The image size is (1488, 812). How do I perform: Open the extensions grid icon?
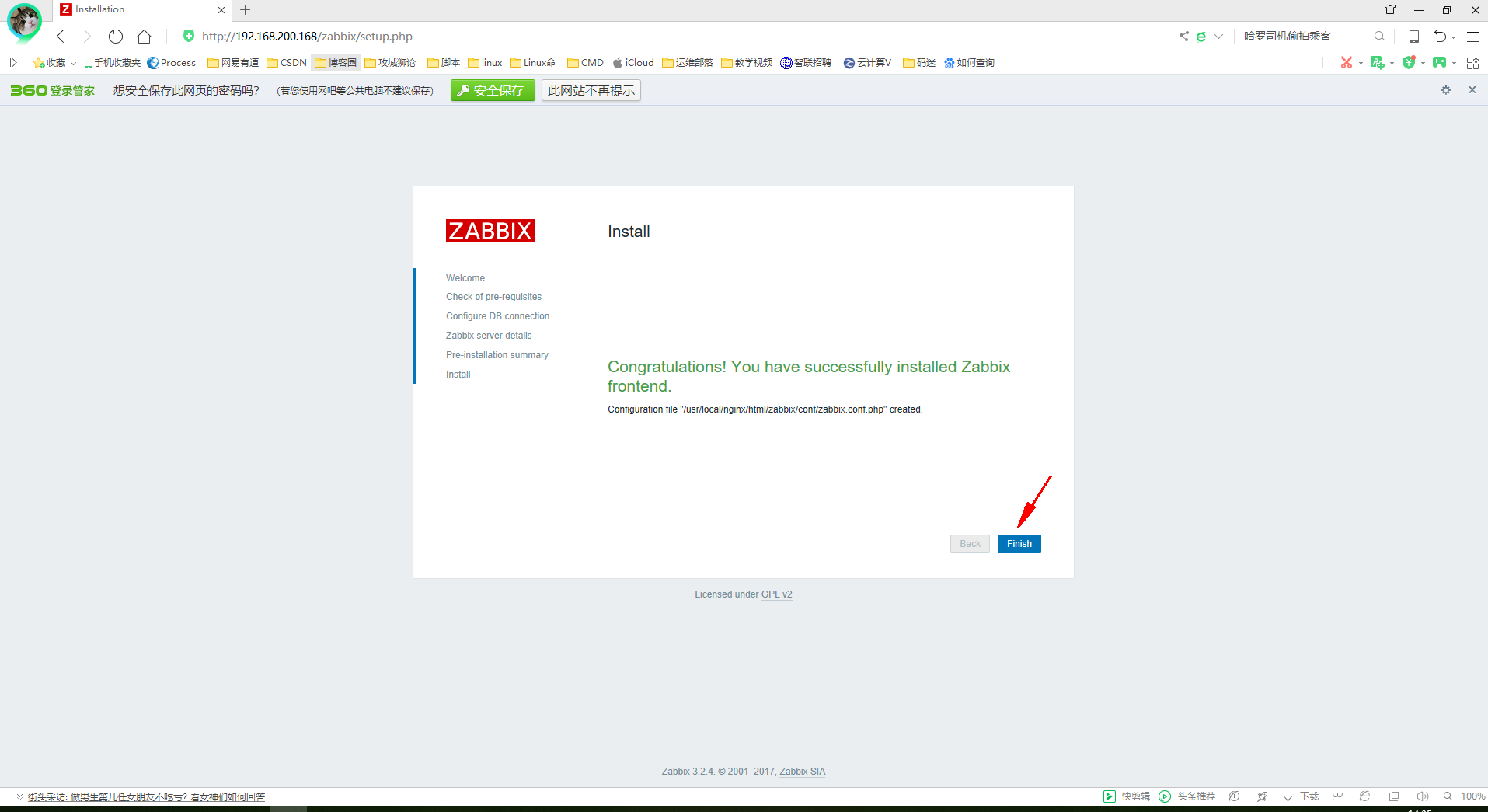(x=1472, y=63)
